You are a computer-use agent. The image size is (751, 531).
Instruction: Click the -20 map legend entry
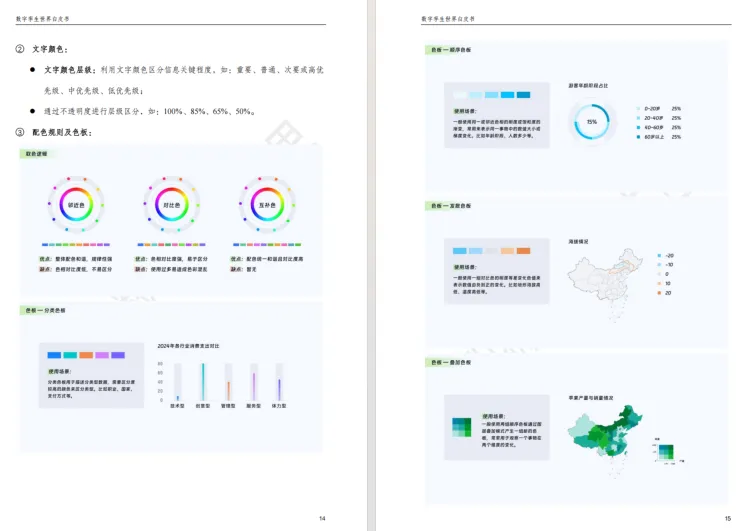coord(666,256)
